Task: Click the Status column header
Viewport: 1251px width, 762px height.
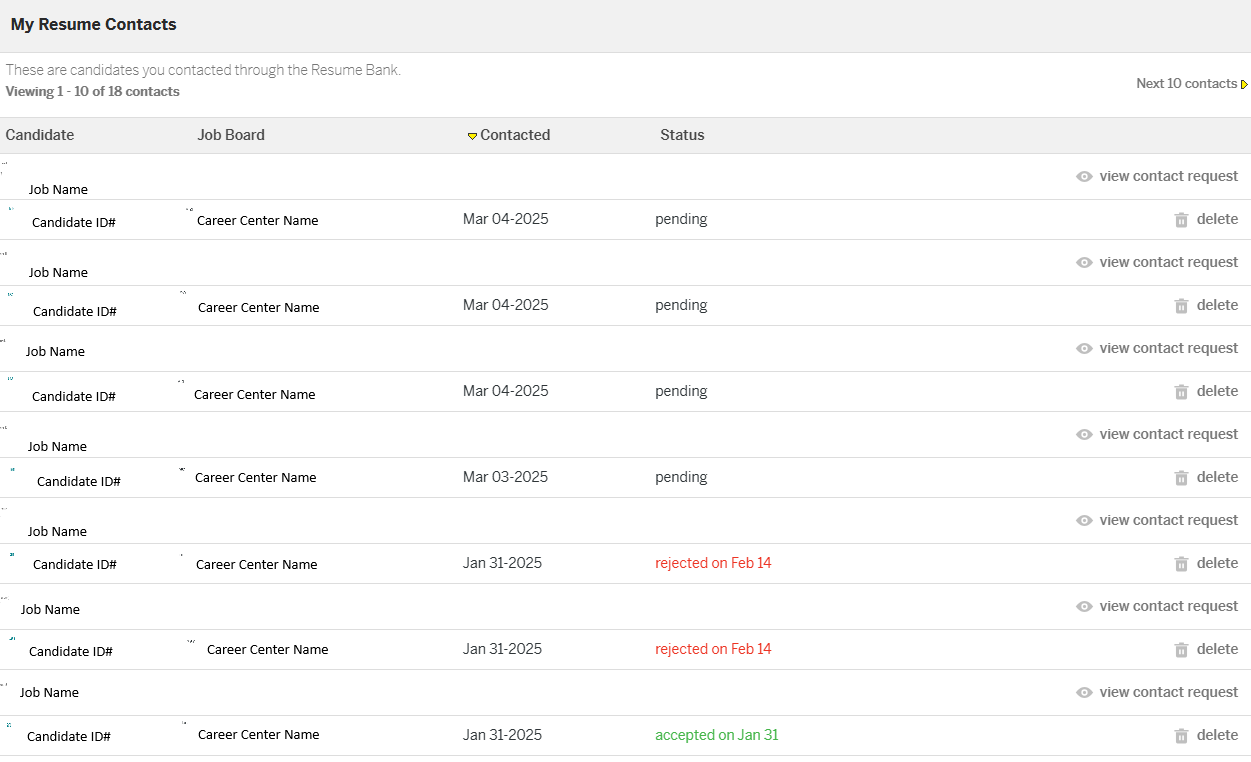Action: pyautogui.click(x=682, y=135)
